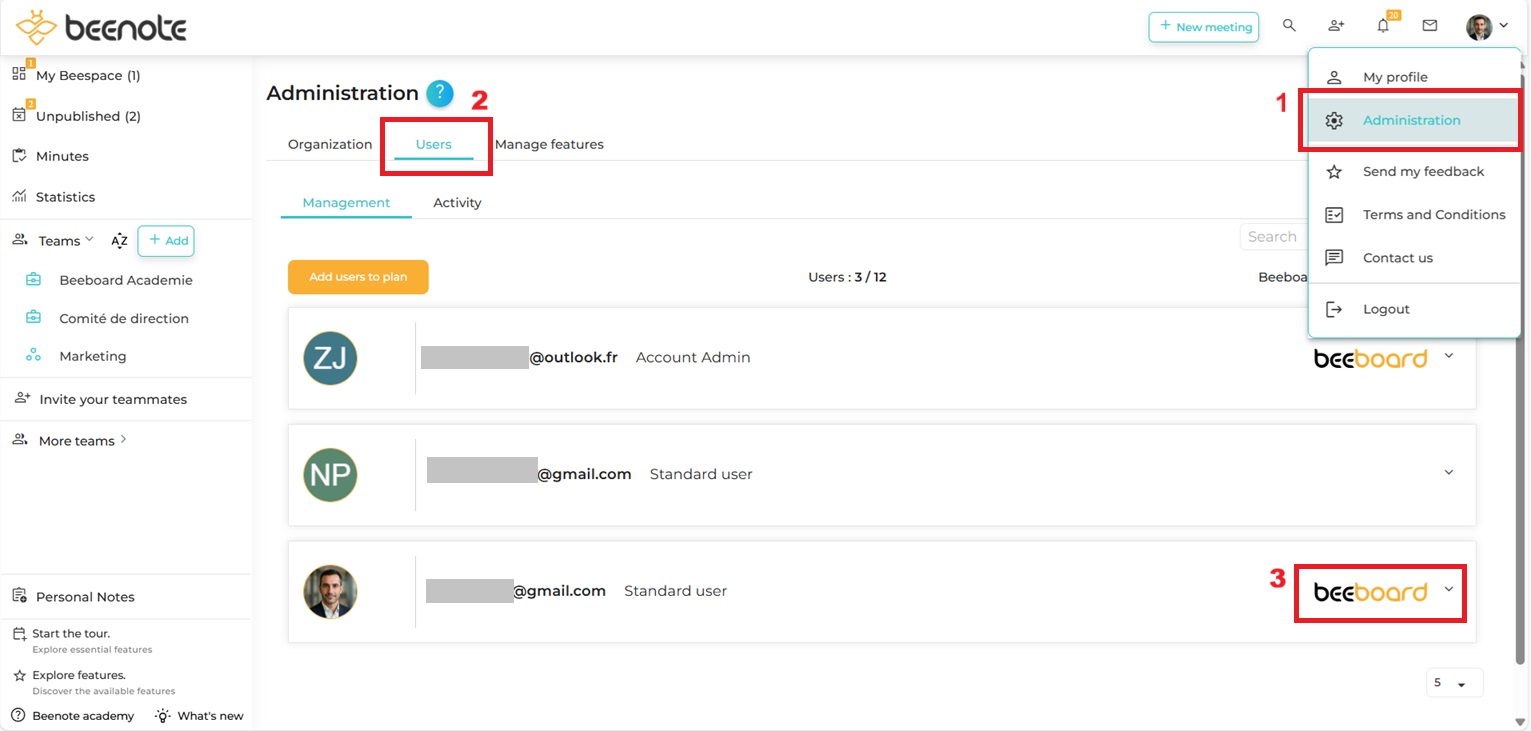Open the rows-per-page dropdown showing 5
The width and height of the screenshot is (1531, 731).
1454,683
